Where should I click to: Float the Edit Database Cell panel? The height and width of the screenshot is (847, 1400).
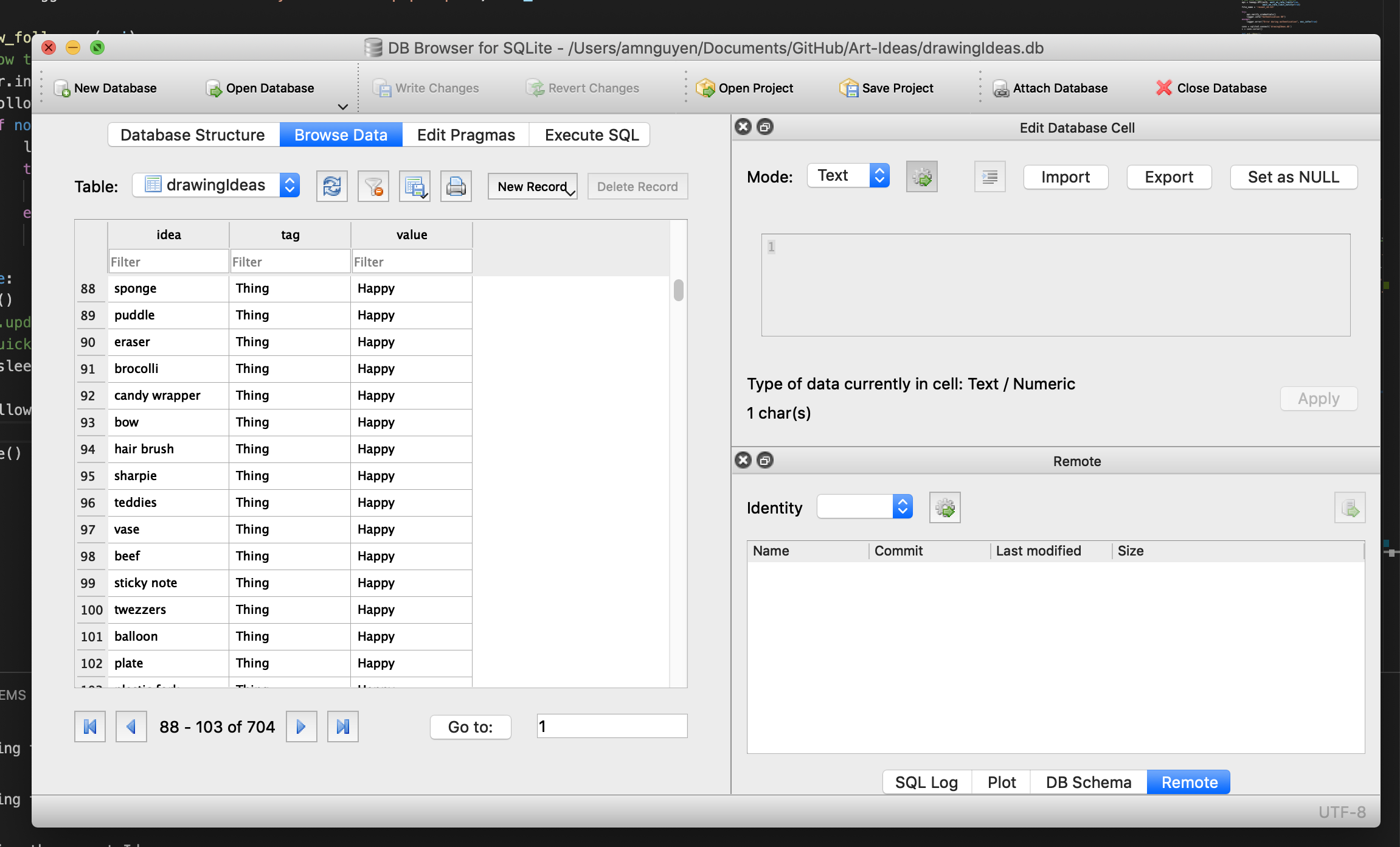(x=765, y=127)
